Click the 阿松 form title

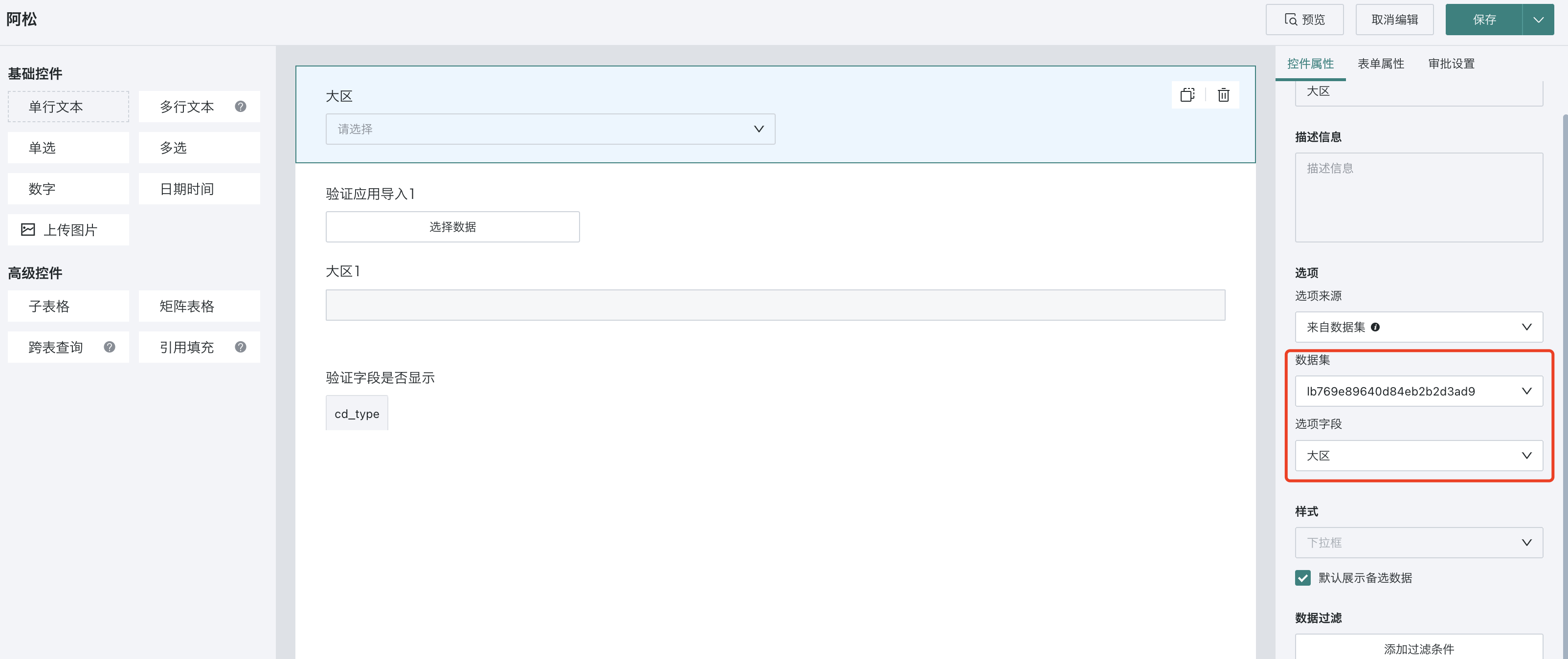[x=22, y=20]
